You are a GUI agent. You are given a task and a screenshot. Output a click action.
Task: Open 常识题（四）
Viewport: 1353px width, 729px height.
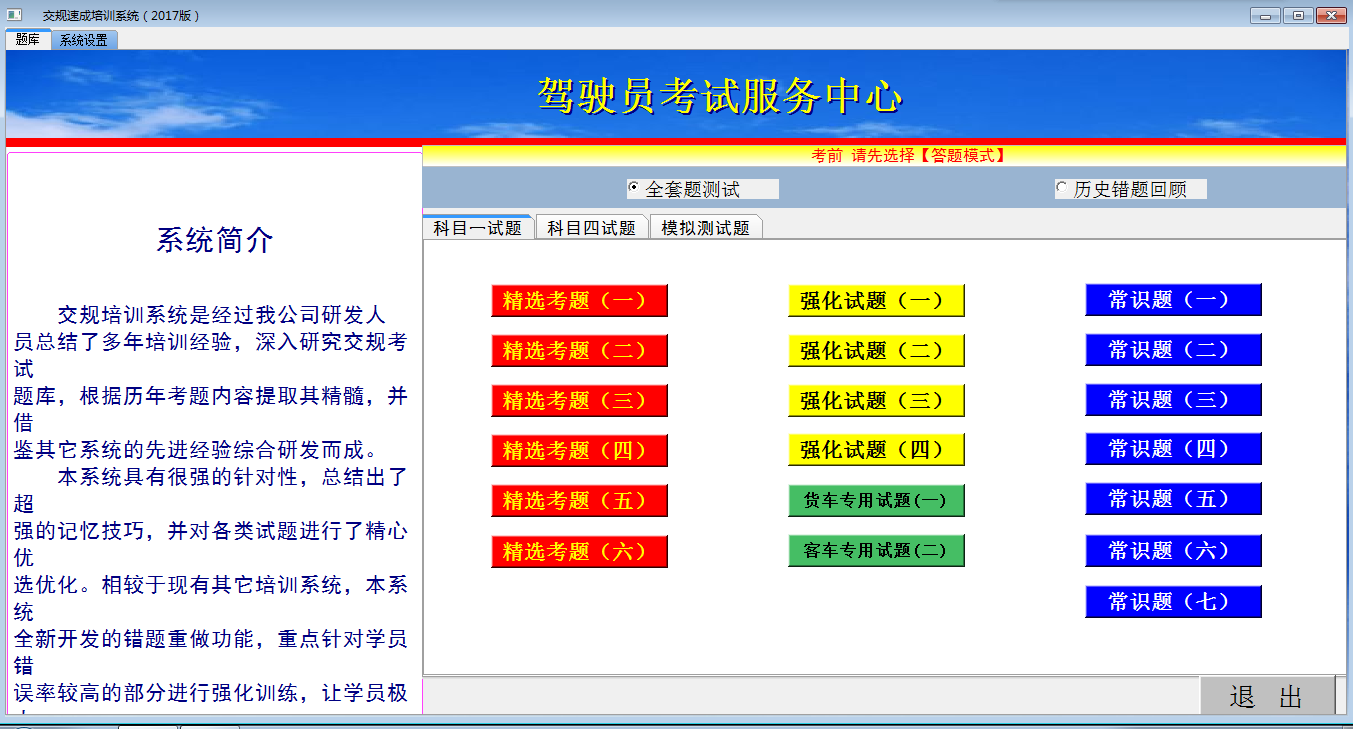pos(1173,449)
